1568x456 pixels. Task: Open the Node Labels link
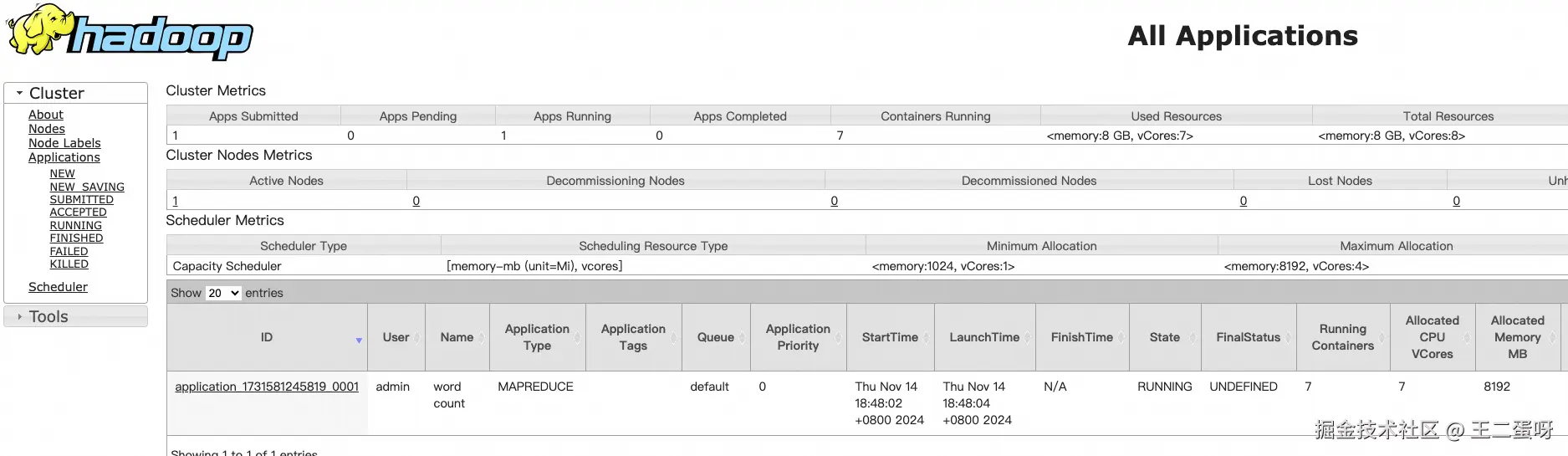point(64,143)
